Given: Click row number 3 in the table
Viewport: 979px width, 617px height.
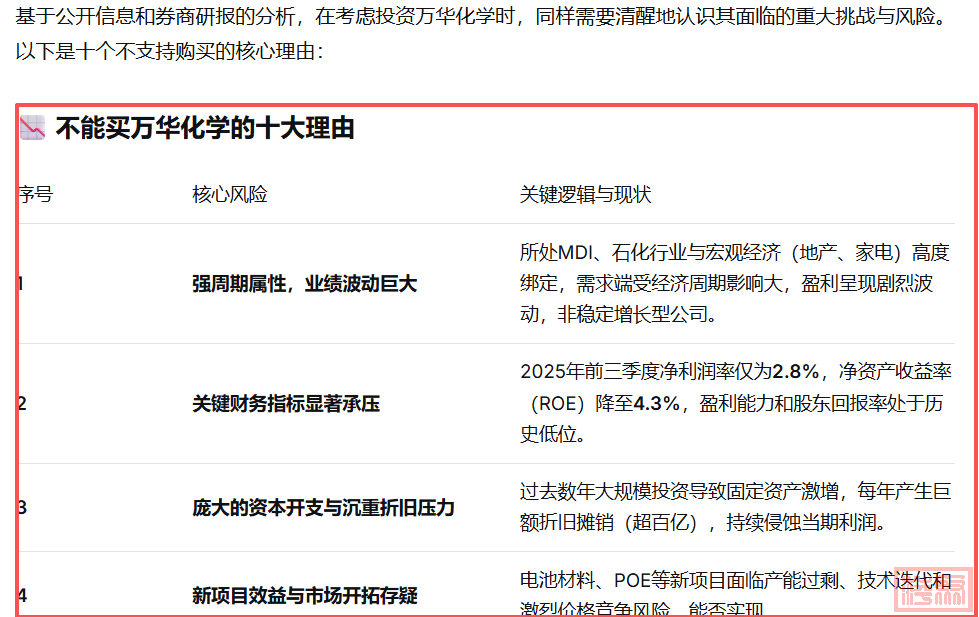Looking at the screenshot, I should tap(22, 507).
